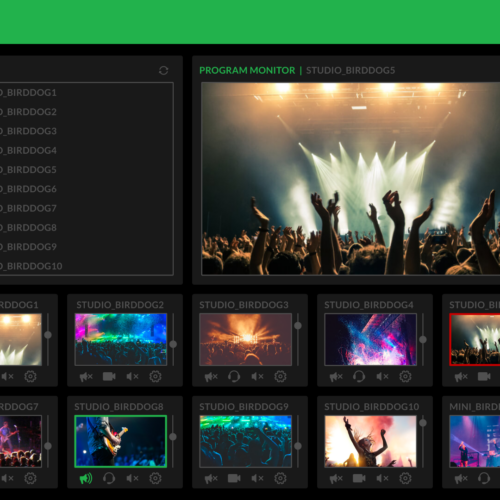The image size is (500, 500).
Task: Select _BIRDDOG5 in the source list
Action: click(x=28, y=170)
